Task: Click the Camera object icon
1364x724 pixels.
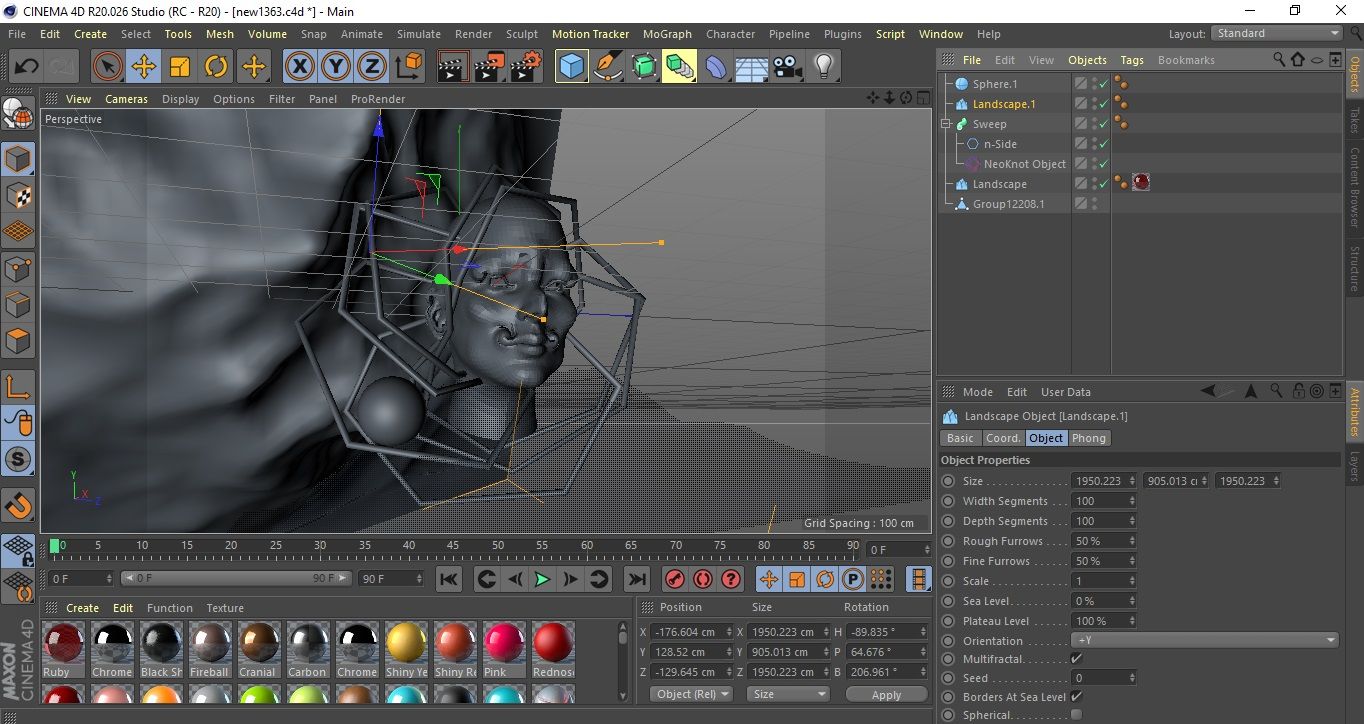Action: tap(787, 67)
